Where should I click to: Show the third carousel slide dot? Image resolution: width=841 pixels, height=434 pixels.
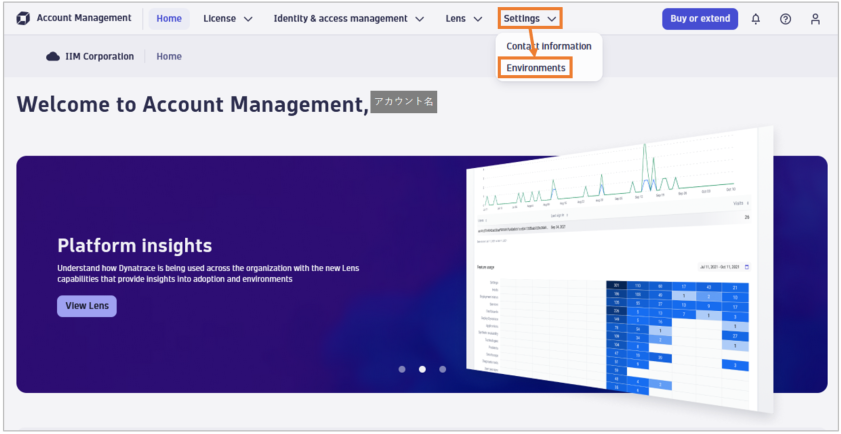click(x=442, y=369)
